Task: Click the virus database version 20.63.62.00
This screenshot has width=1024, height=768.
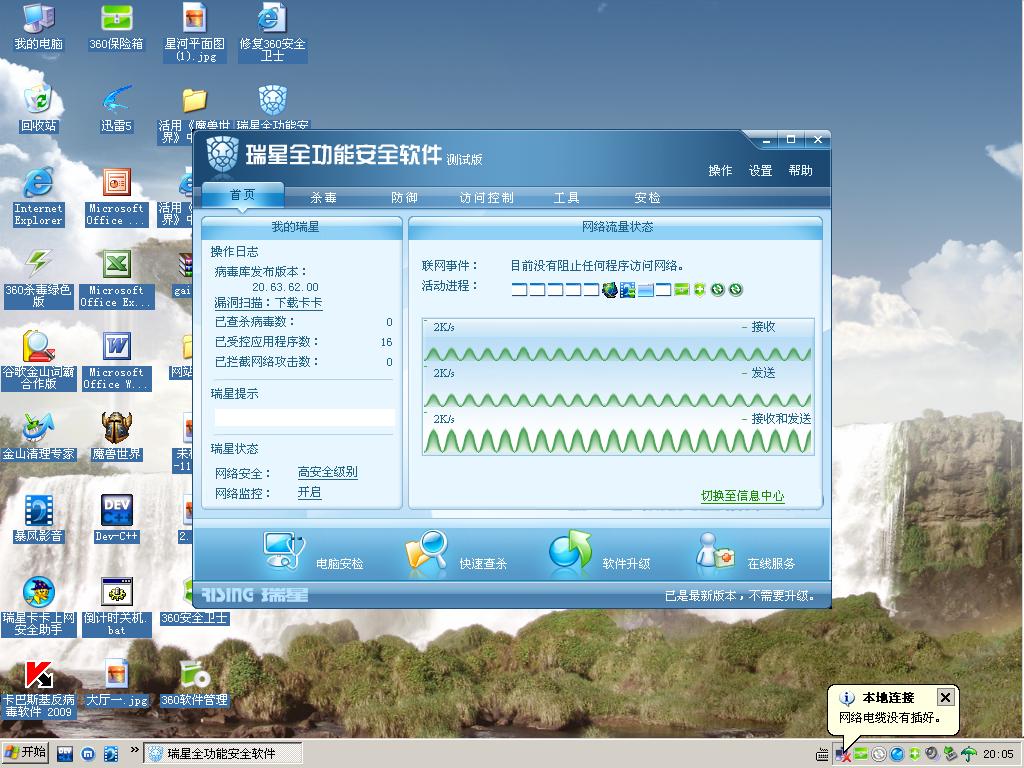Action: click(x=285, y=287)
